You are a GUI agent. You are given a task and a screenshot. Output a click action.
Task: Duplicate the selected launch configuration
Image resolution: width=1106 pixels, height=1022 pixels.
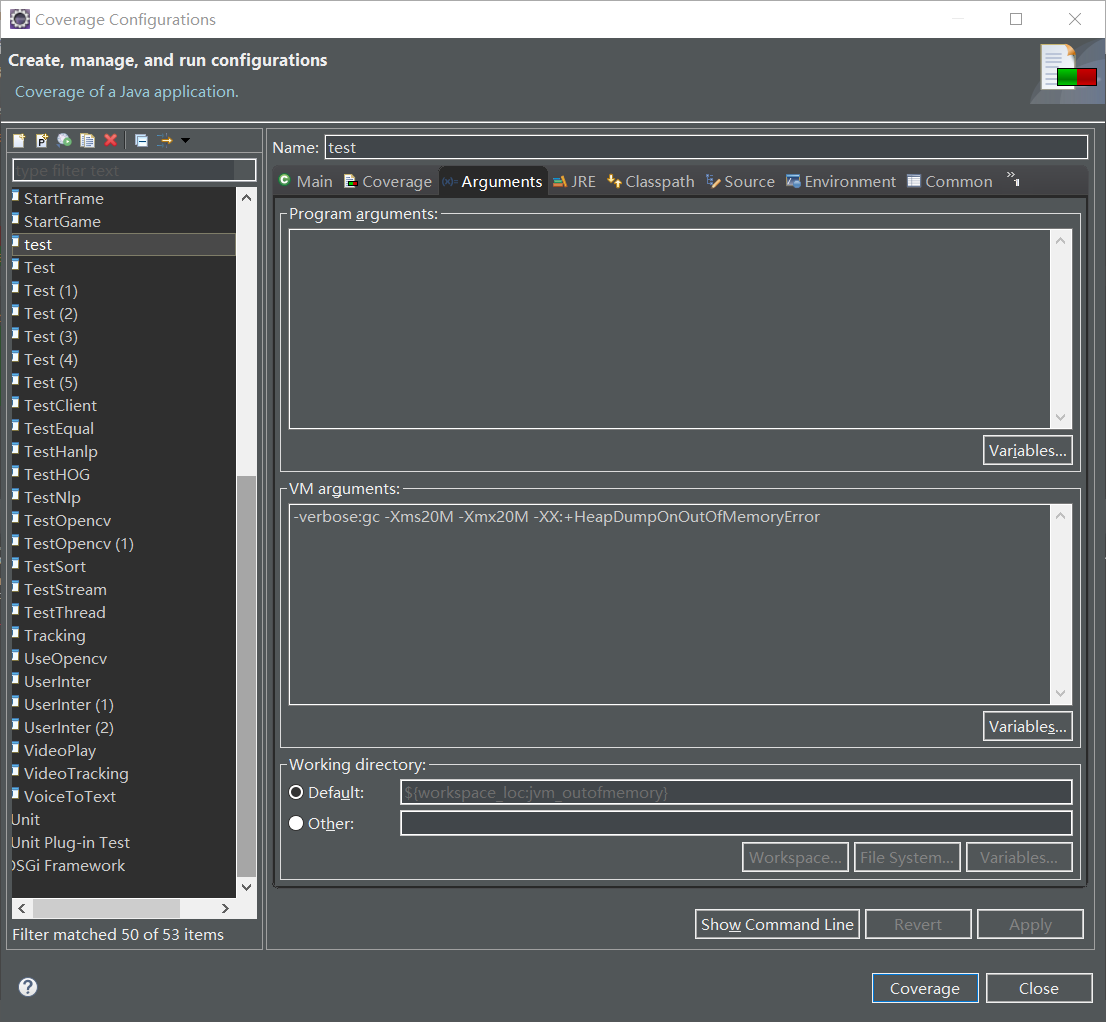(x=87, y=140)
